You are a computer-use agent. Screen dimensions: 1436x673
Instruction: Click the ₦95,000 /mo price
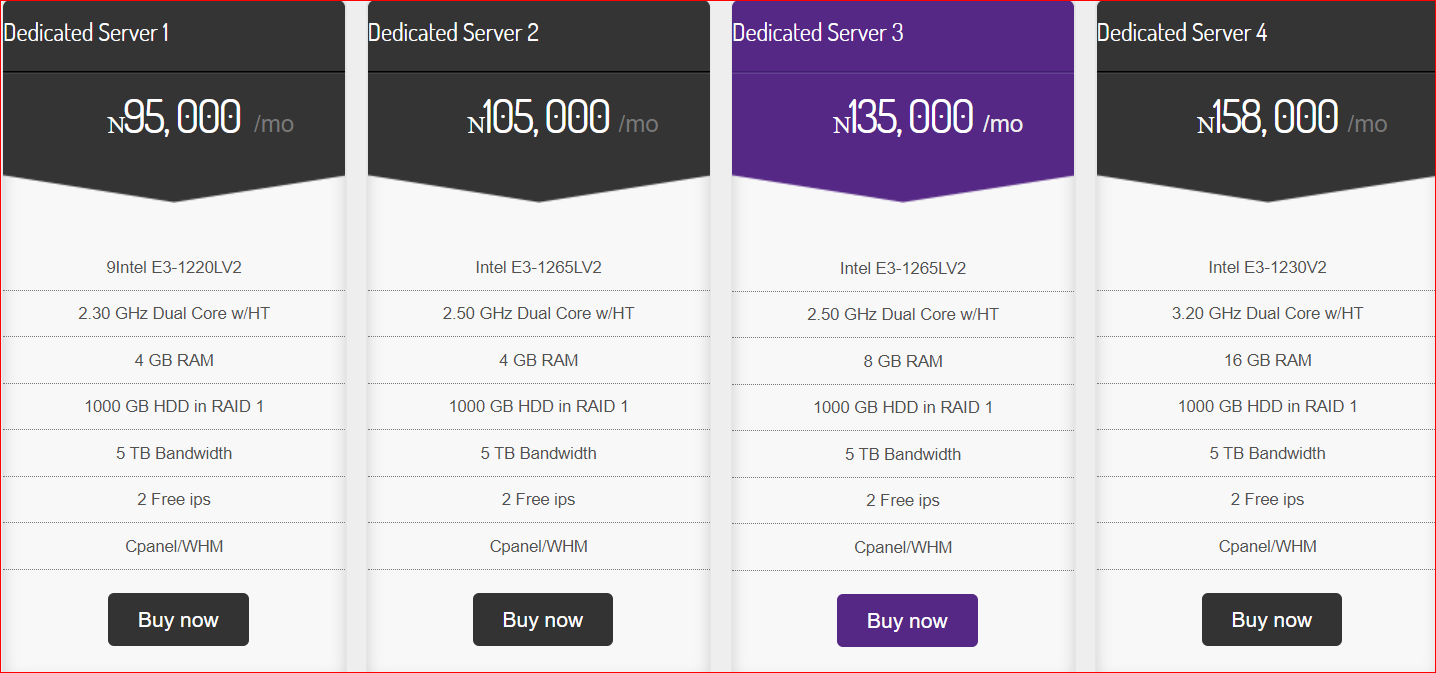coord(201,118)
